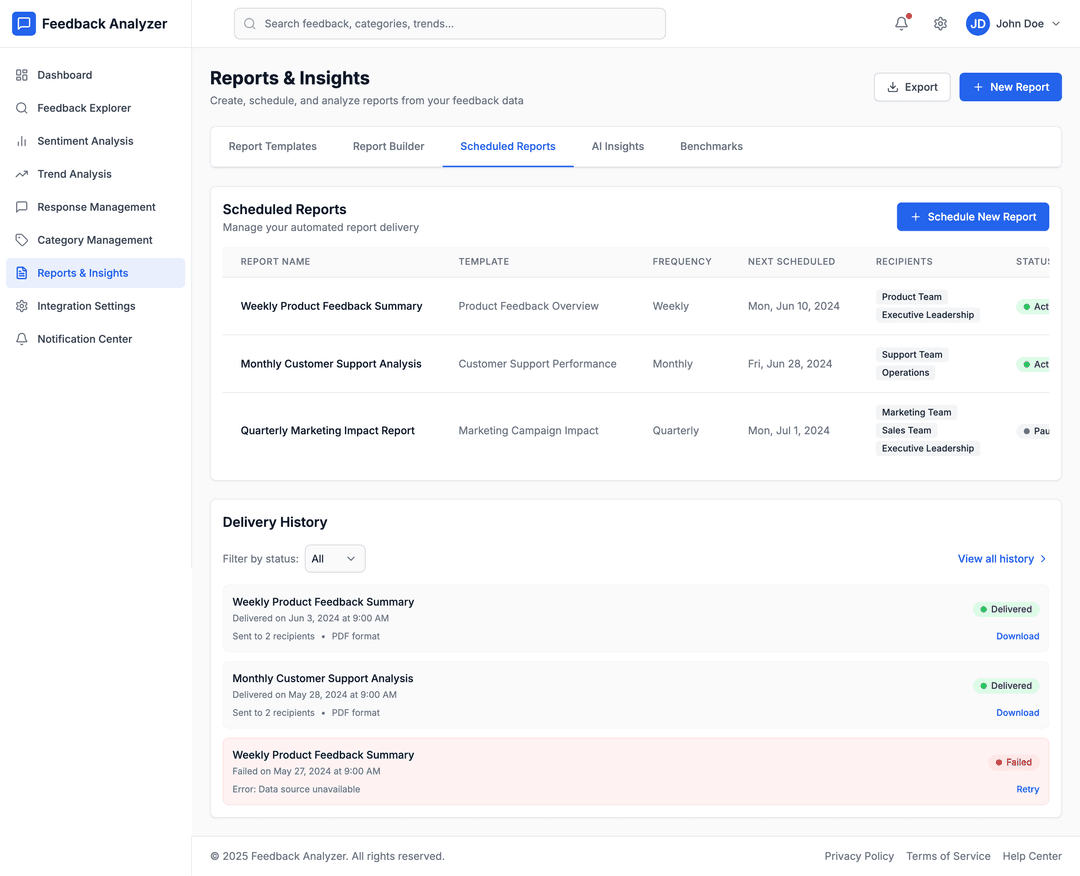Switch to the AI Insights tab
This screenshot has height=876, width=1080.
pyautogui.click(x=617, y=146)
